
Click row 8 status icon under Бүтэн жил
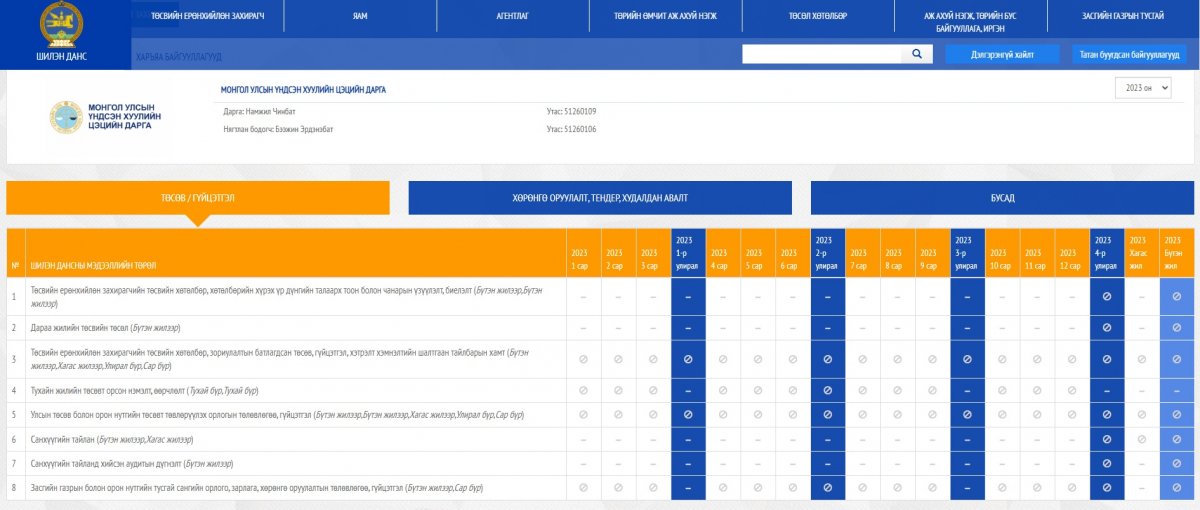pos(1176,488)
